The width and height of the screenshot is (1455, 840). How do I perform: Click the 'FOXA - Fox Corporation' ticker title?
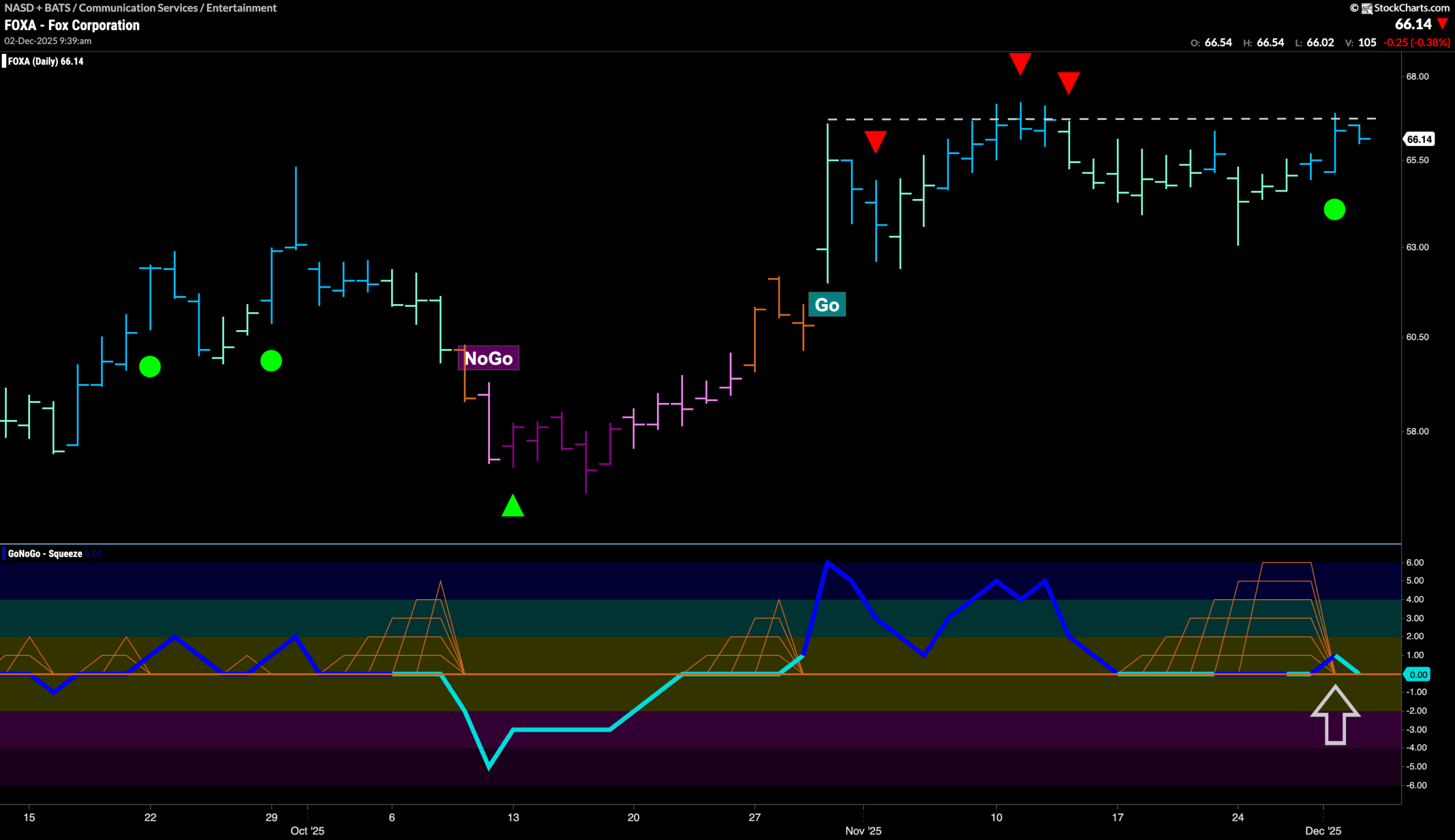click(71, 25)
